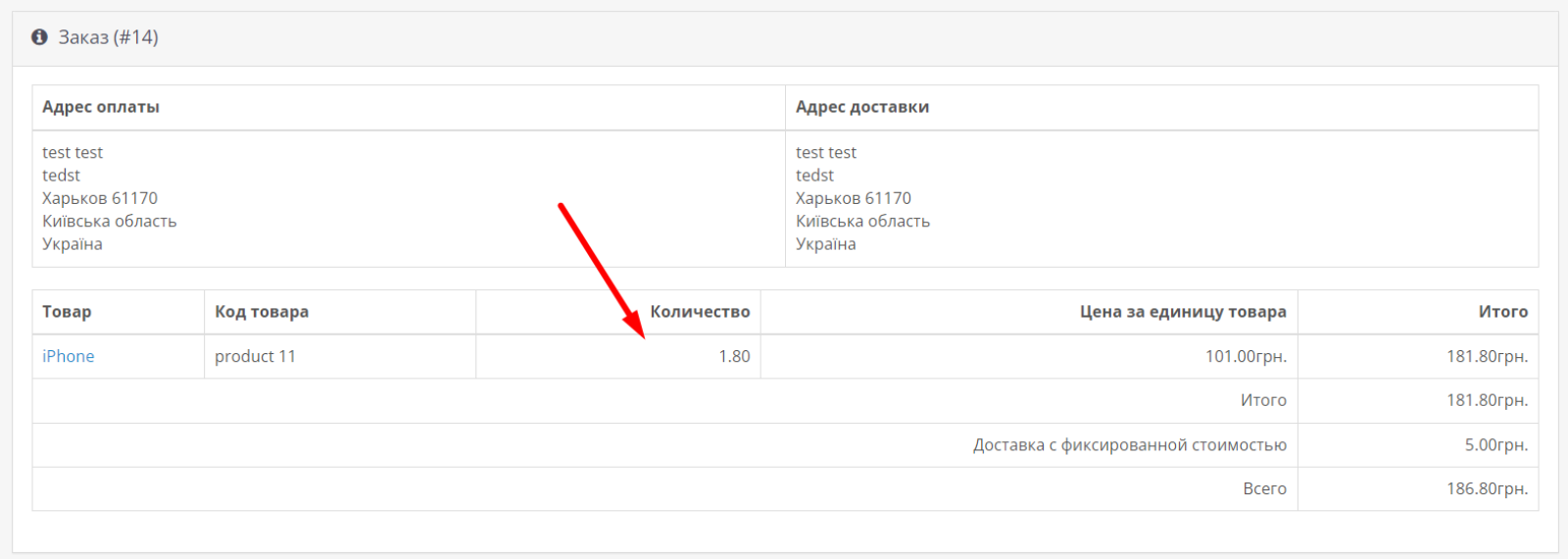
Task: Select the unit price 101.00грн.
Action: 1246,356
